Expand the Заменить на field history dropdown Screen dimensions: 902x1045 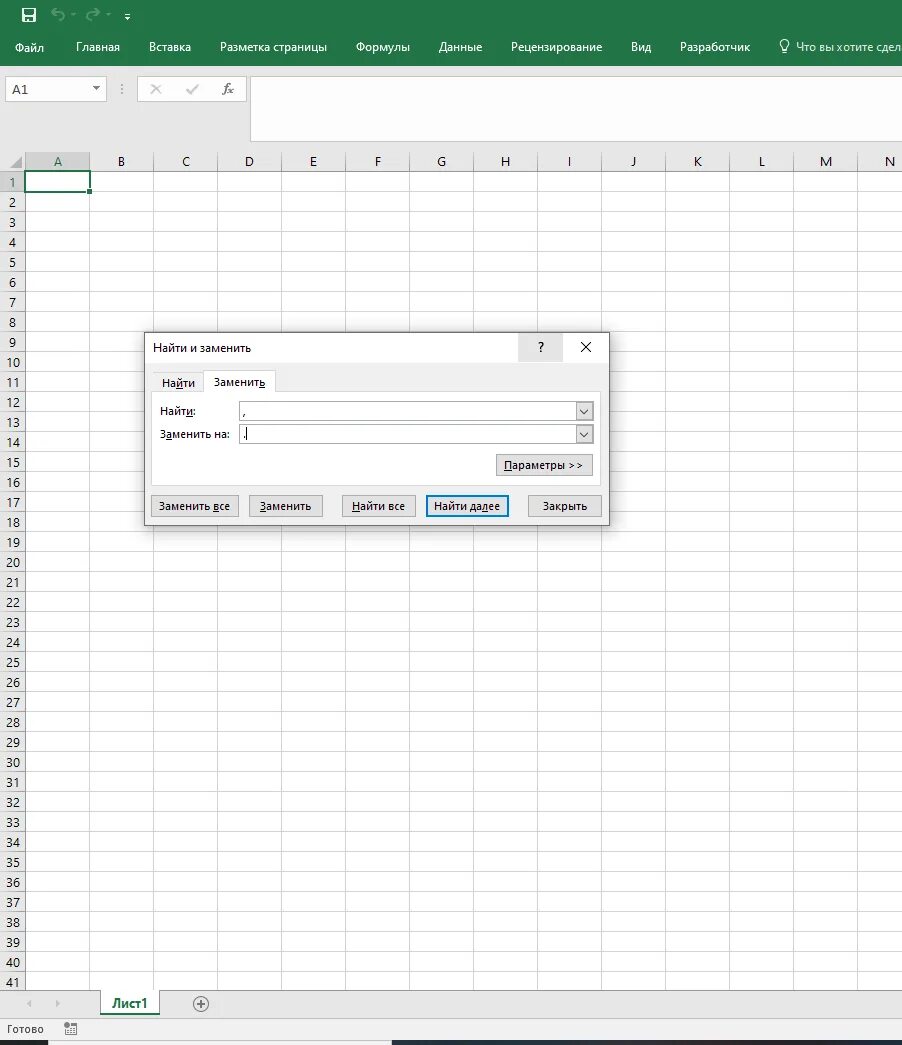[584, 435]
